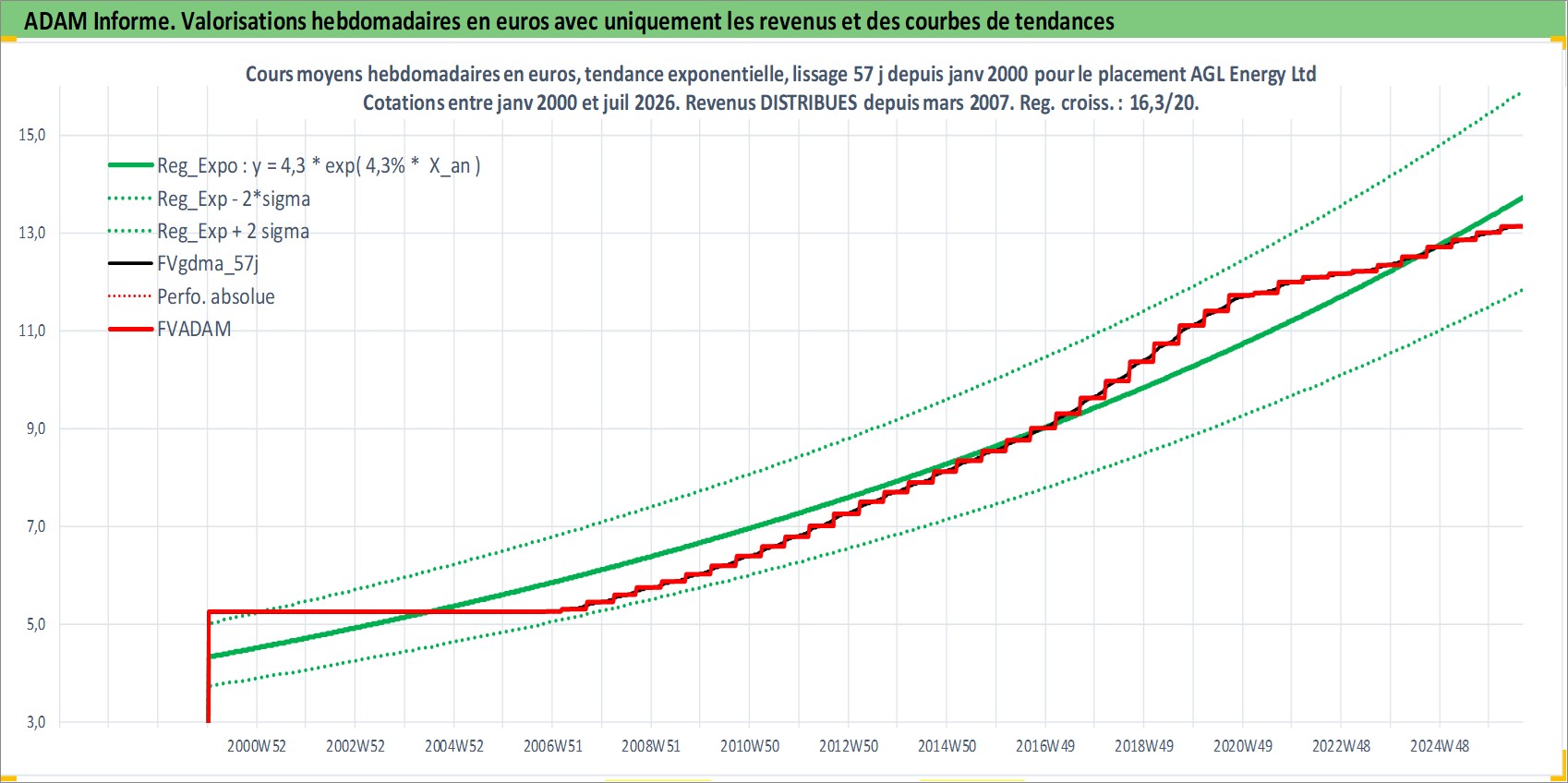The width and height of the screenshot is (1568, 783).
Task: Select the legend label "FVADAM"
Action: pos(194,329)
